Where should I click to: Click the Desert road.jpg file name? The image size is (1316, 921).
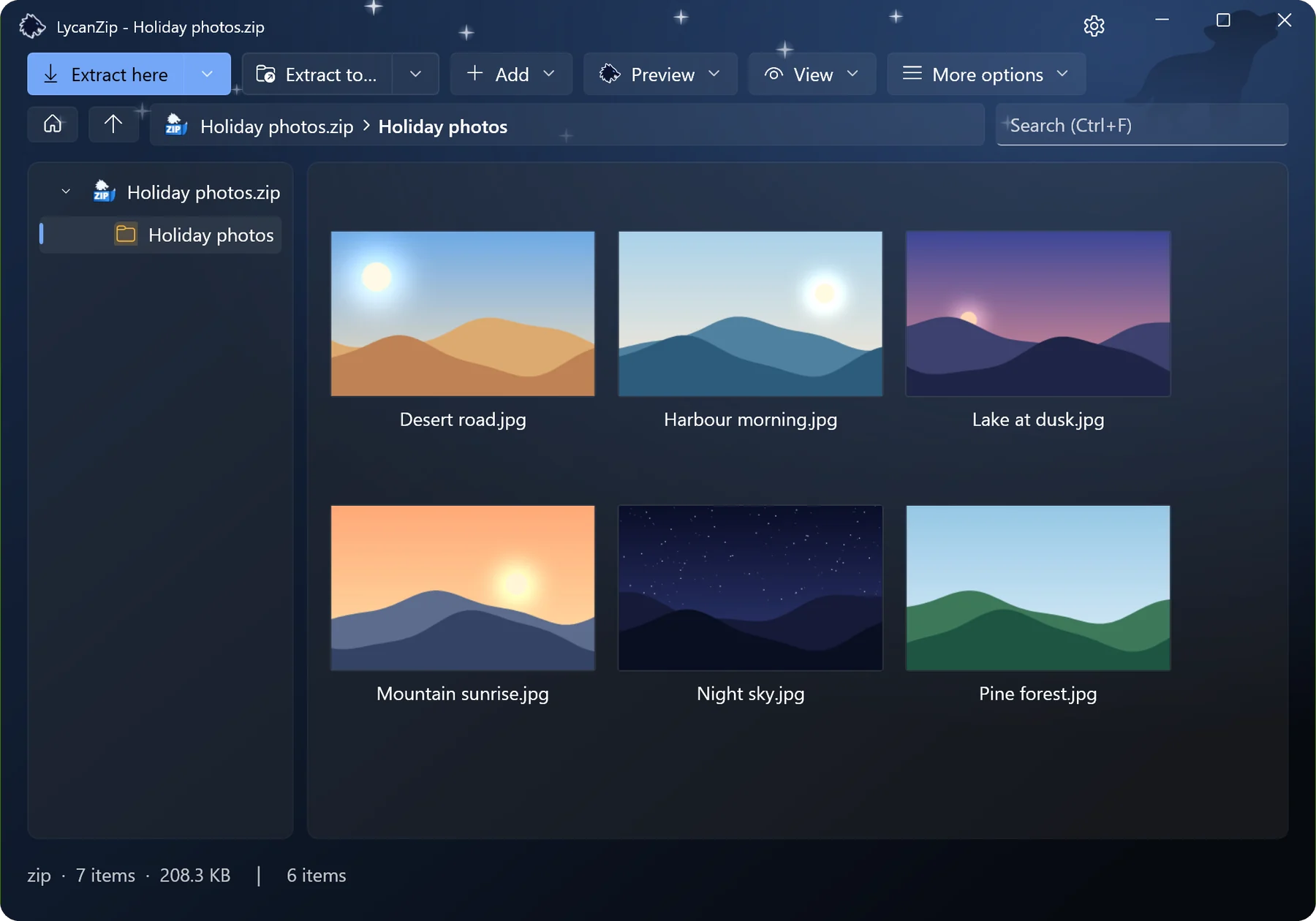463,420
